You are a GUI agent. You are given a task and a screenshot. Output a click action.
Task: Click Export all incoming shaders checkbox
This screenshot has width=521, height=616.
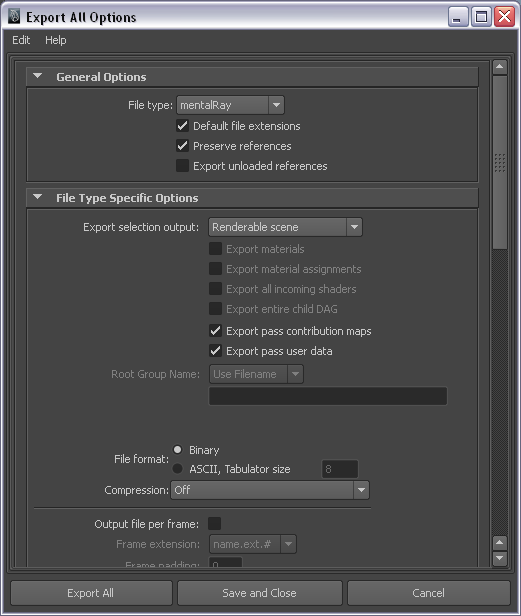tap(215, 289)
